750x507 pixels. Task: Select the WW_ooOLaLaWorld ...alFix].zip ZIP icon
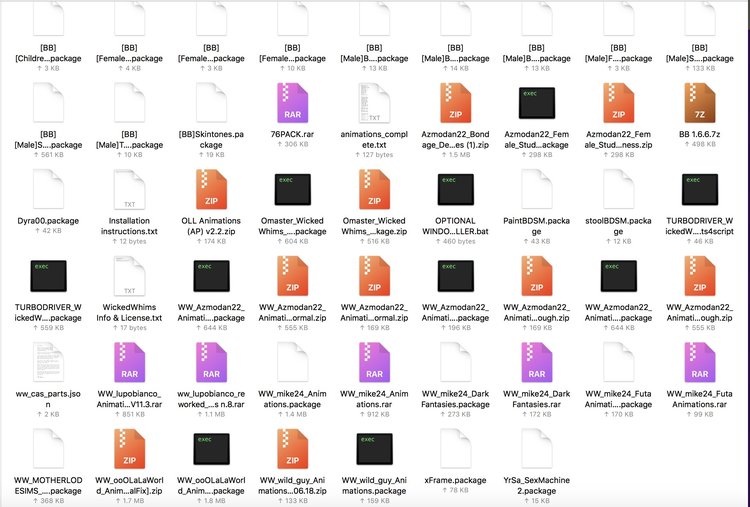coord(130,449)
